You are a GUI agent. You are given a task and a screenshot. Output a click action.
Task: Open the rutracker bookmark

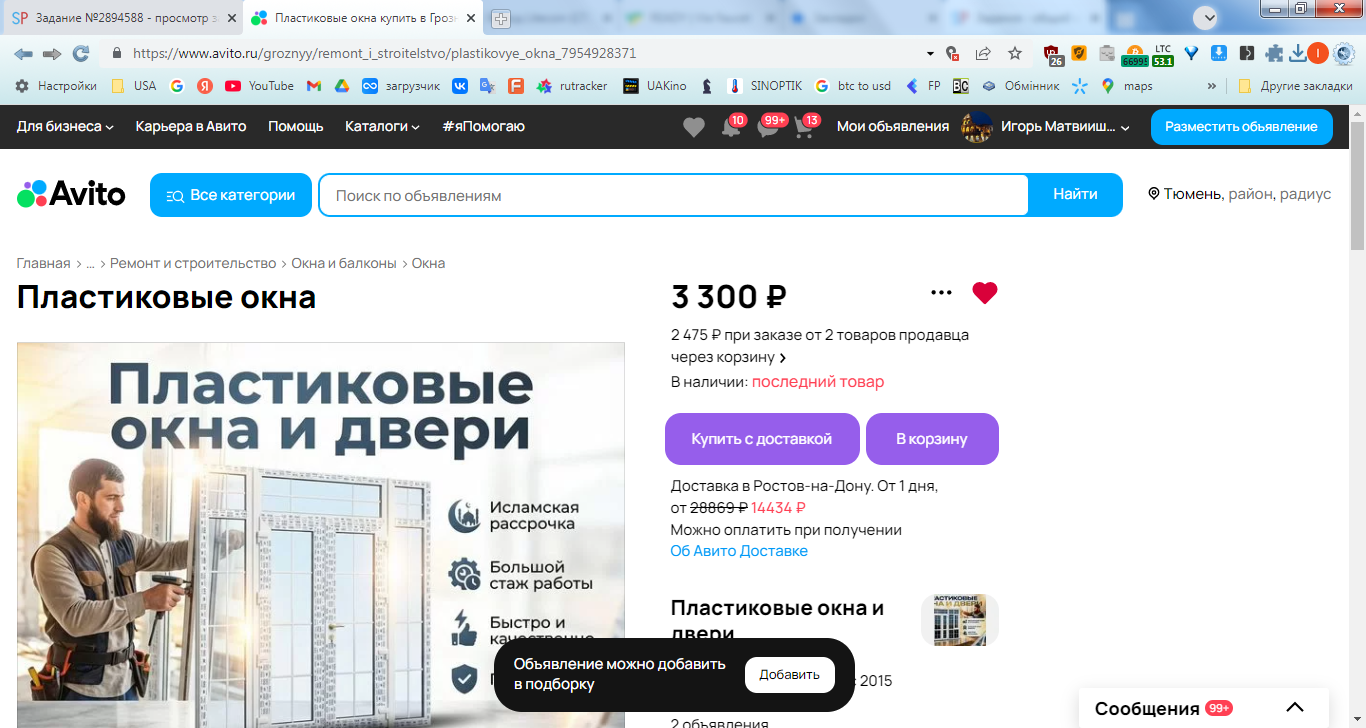(572, 86)
